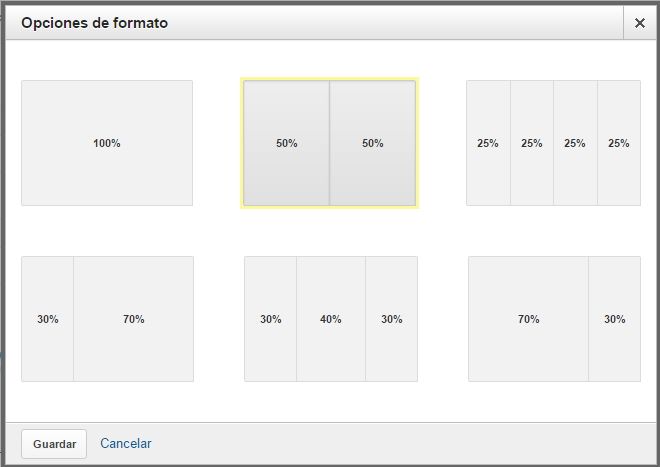Cancel the format options dialog
660x467 pixels.
pyautogui.click(x=126, y=443)
